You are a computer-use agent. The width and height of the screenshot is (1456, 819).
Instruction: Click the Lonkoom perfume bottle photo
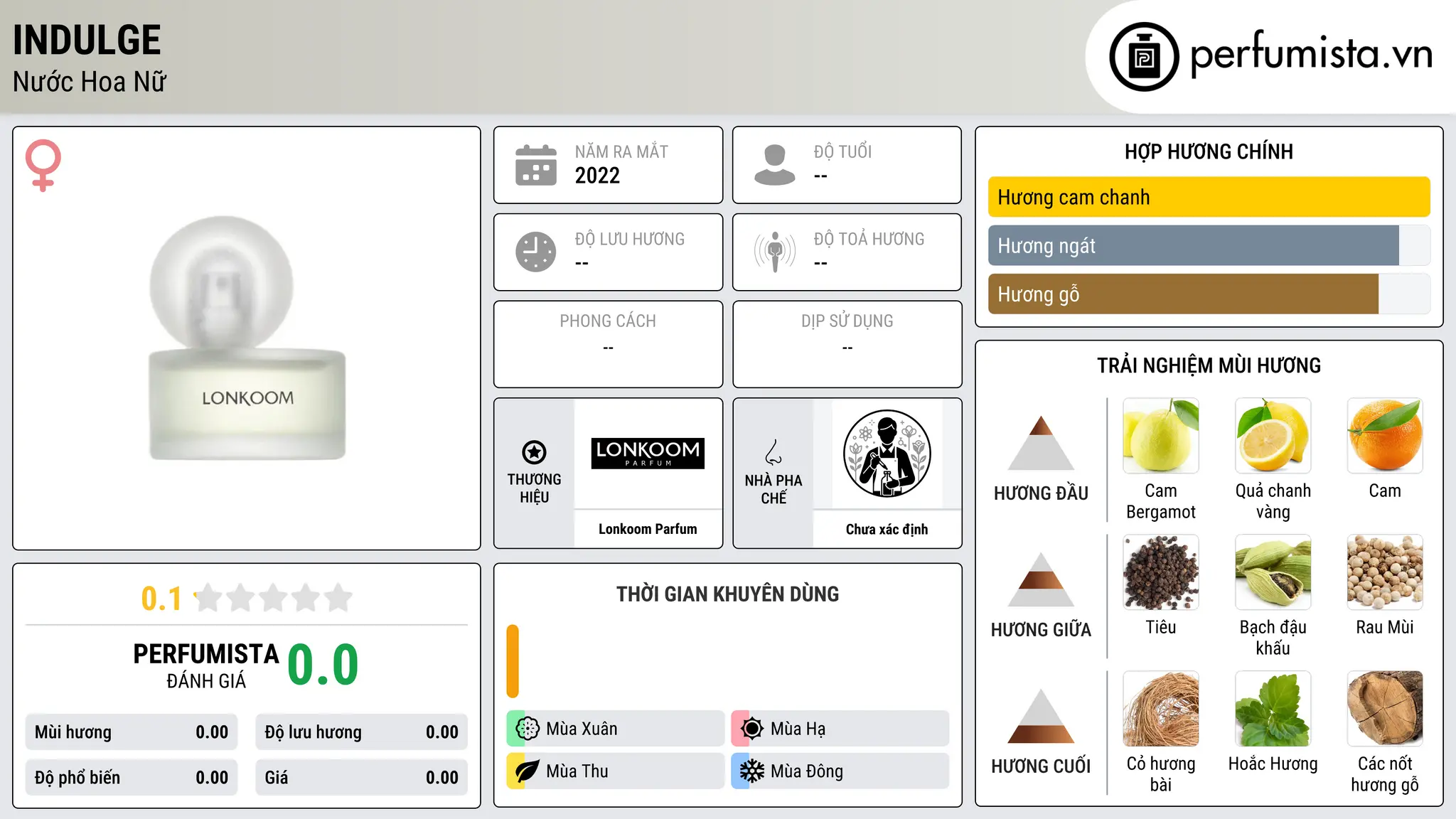click(x=247, y=338)
